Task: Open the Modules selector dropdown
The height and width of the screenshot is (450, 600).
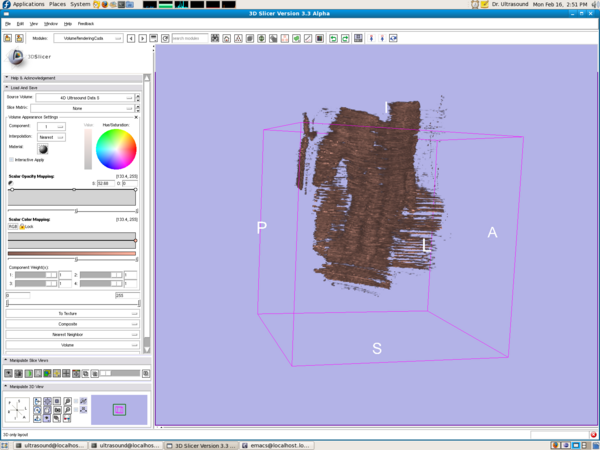Action: pos(87,38)
